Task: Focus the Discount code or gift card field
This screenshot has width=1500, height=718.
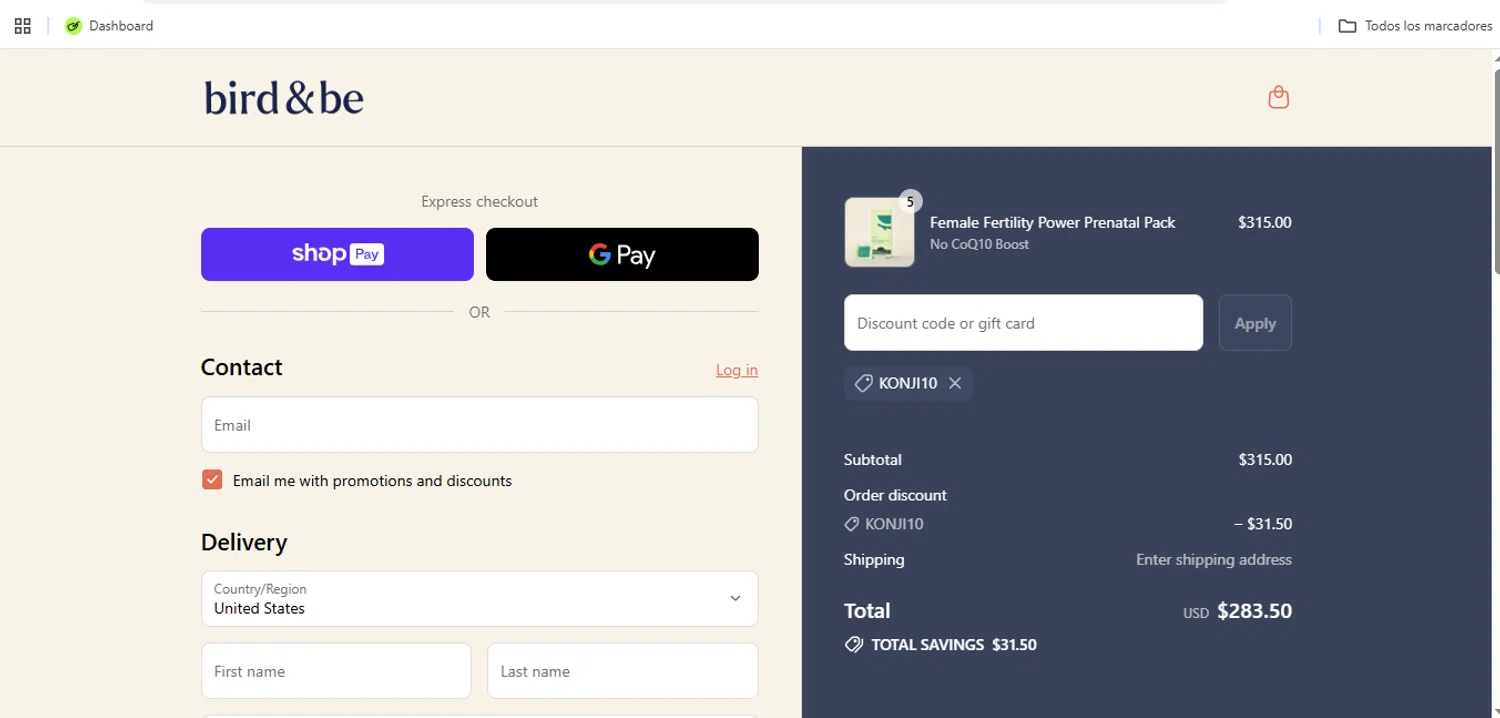Action: 1023,323
